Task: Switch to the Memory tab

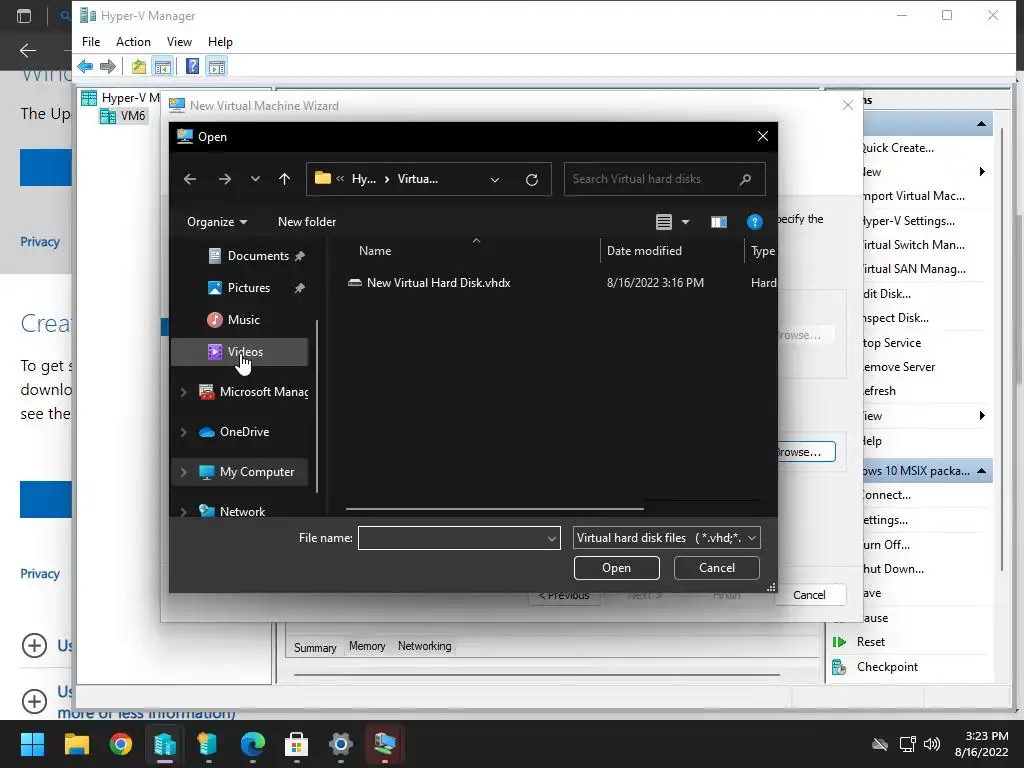Action: coord(367,646)
